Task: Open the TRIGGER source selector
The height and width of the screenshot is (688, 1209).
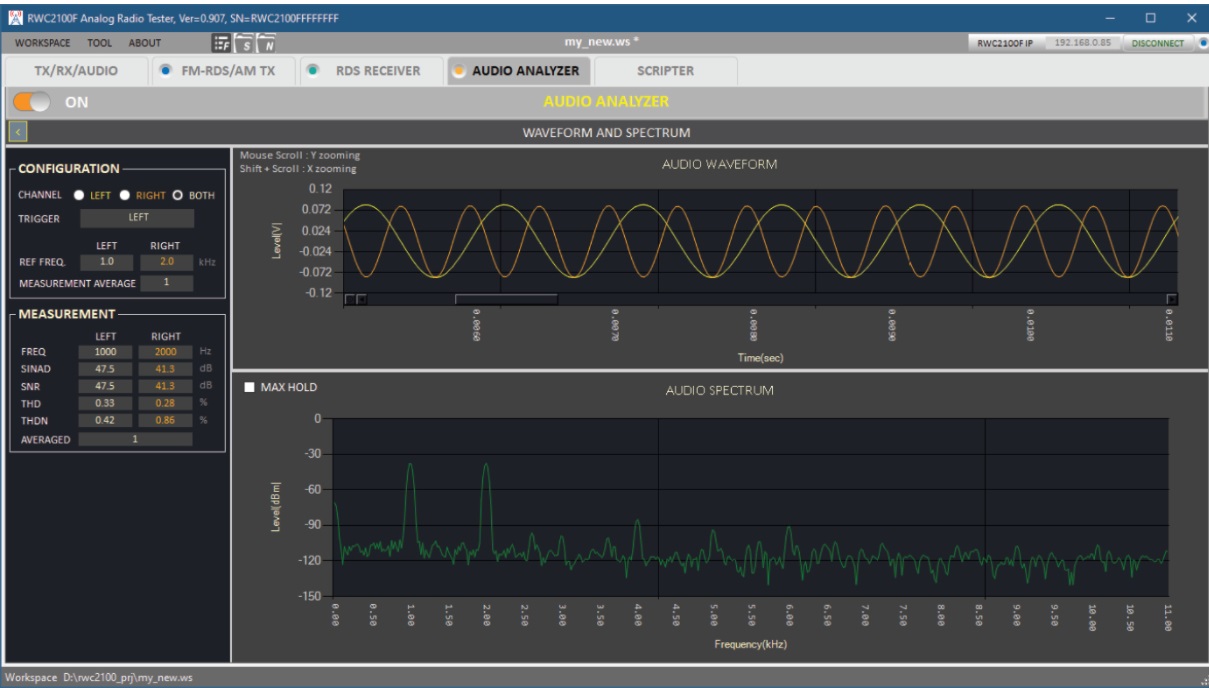Action: (x=137, y=217)
